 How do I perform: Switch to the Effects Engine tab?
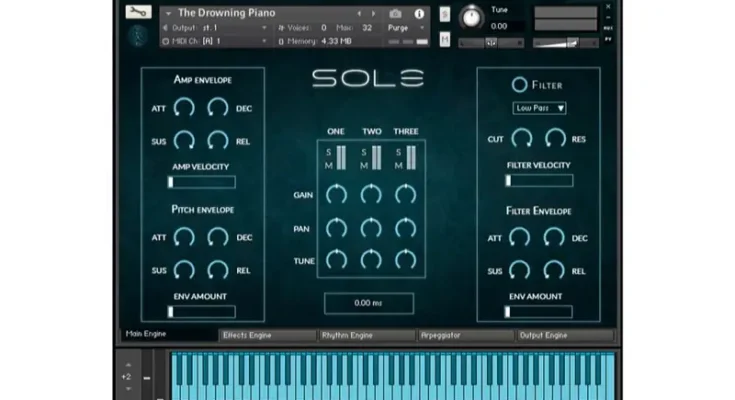click(x=267, y=336)
